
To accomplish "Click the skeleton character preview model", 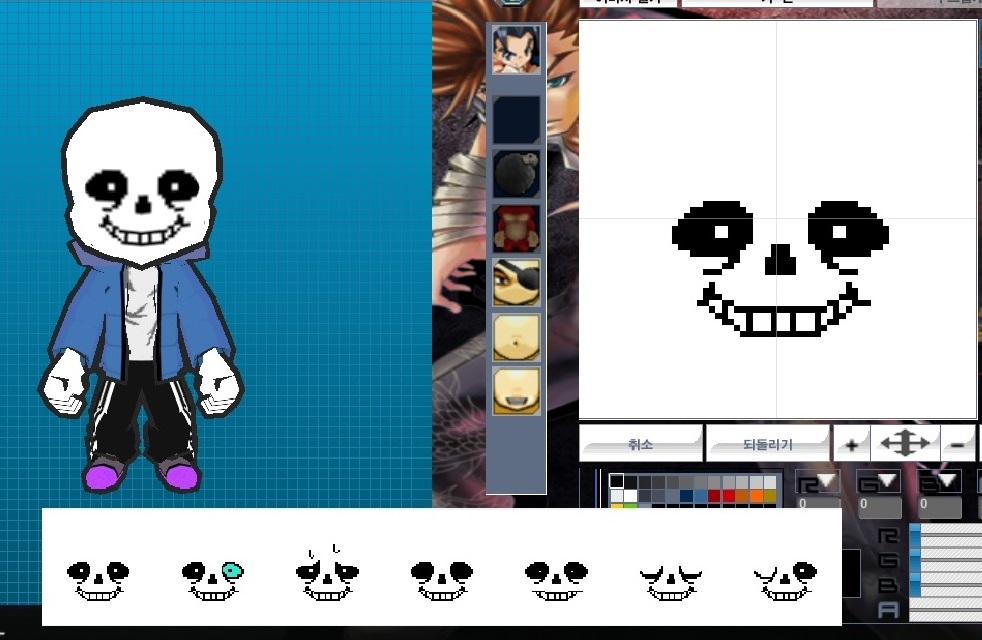I will tap(142, 294).
